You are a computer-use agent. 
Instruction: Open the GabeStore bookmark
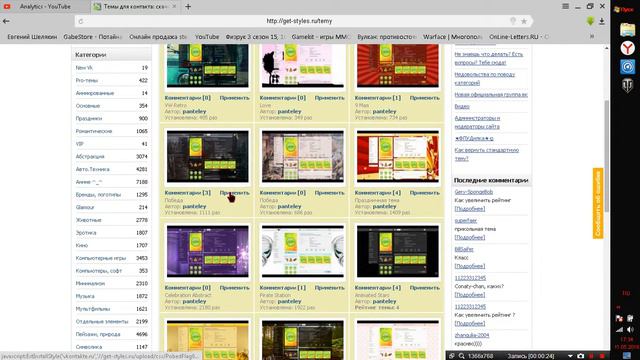click(93, 36)
